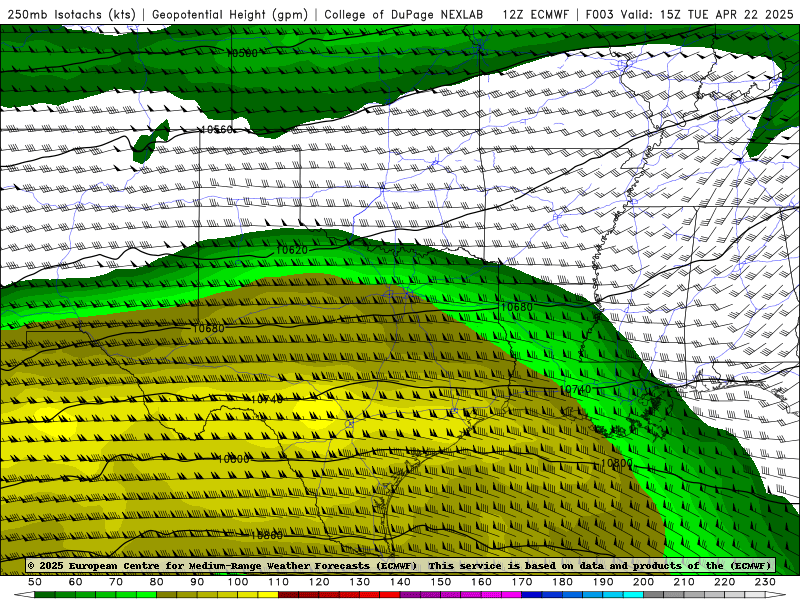This screenshot has height=600, width=800.
Task: Click the 140 knot legend label
Action: [400, 582]
